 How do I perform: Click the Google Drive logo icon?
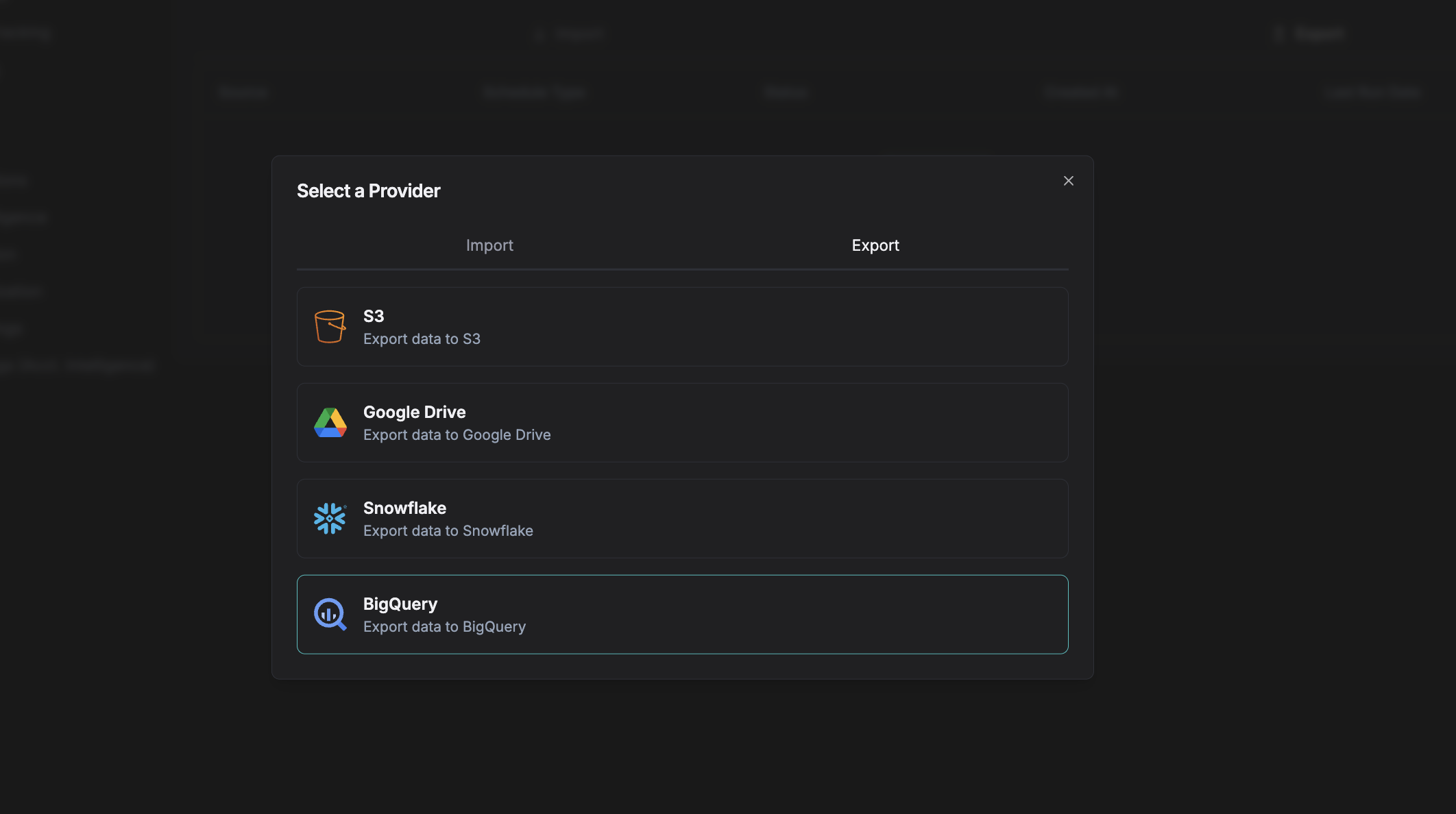330,423
